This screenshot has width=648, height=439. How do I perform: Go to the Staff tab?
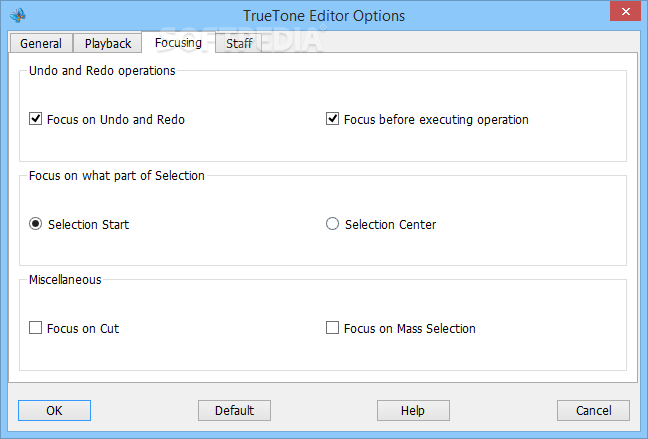pyautogui.click(x=239, y=43)
